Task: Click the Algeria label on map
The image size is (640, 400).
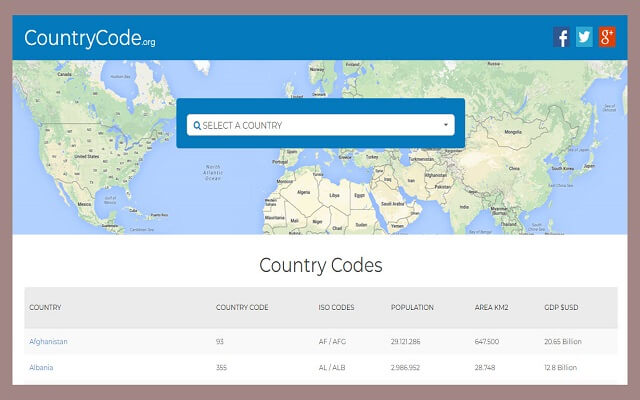Action: (304, 192)
